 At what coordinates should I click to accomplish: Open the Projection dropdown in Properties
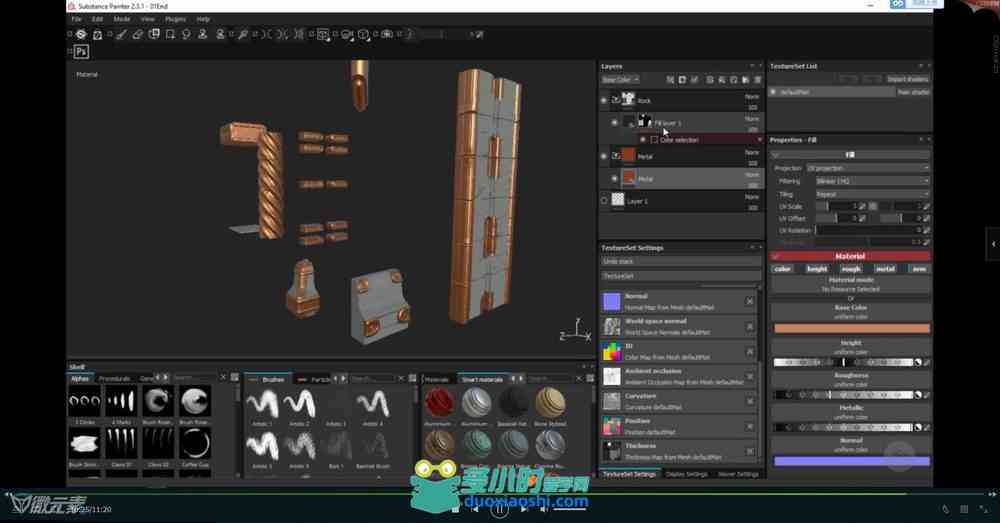pyautogui.click(x=867, y=168)
